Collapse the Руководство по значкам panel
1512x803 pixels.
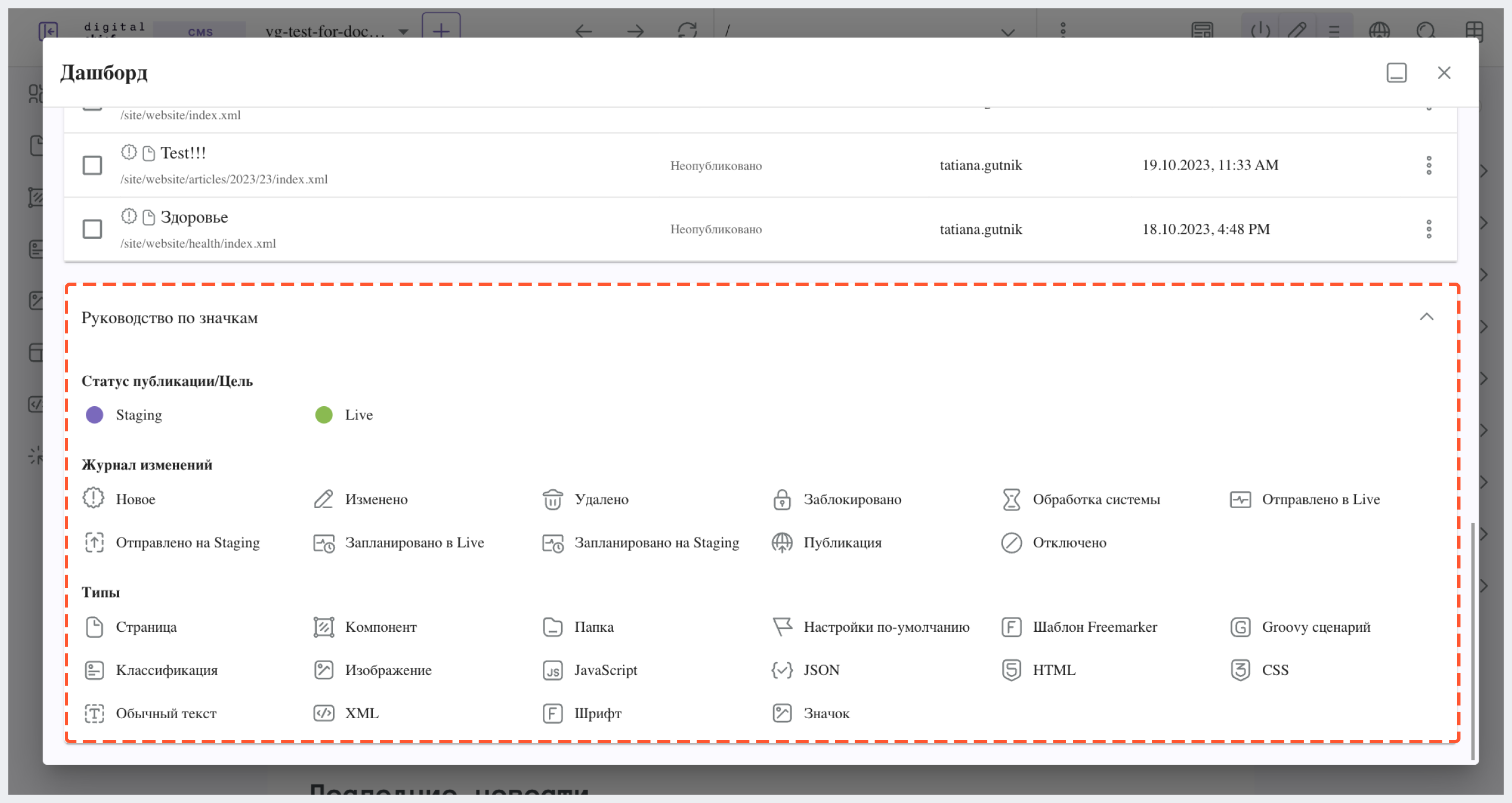click(x=1427, y=317)
